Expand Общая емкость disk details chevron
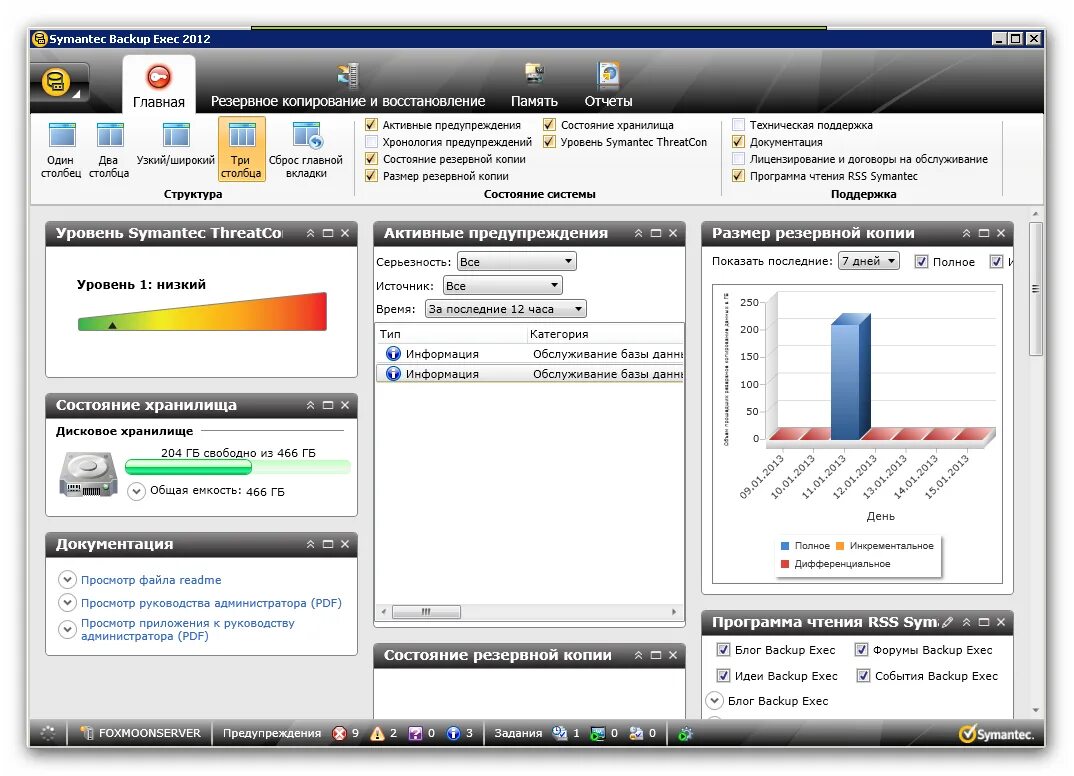Screen dimensions: 1074x776 (136, 491)
